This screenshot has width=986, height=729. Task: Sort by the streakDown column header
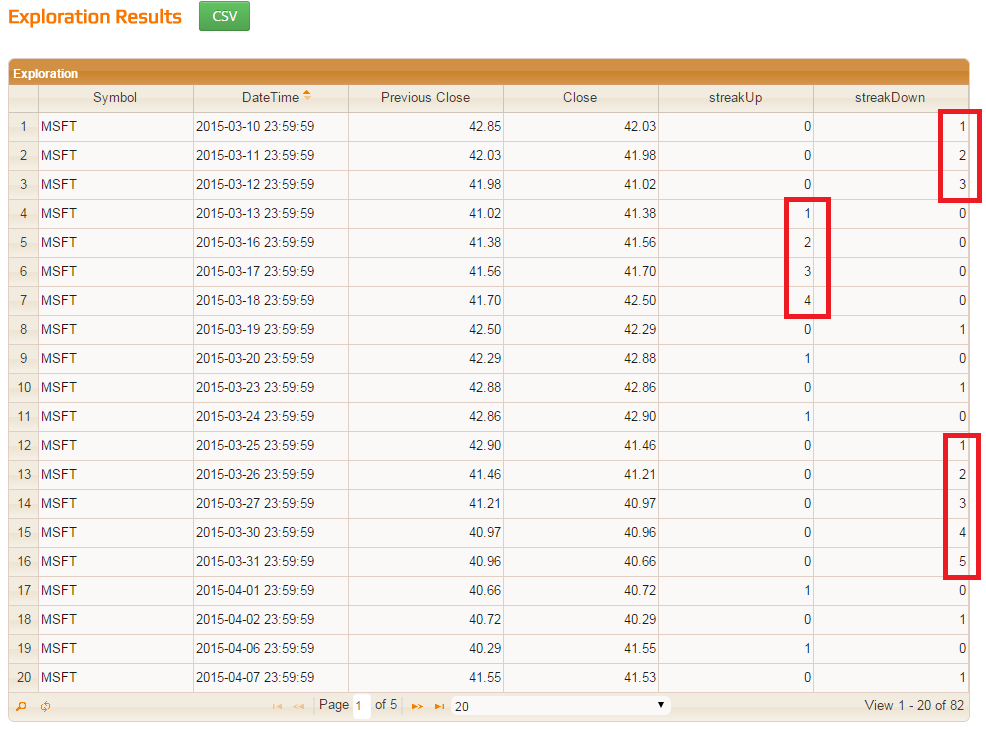tap(890, 97)
